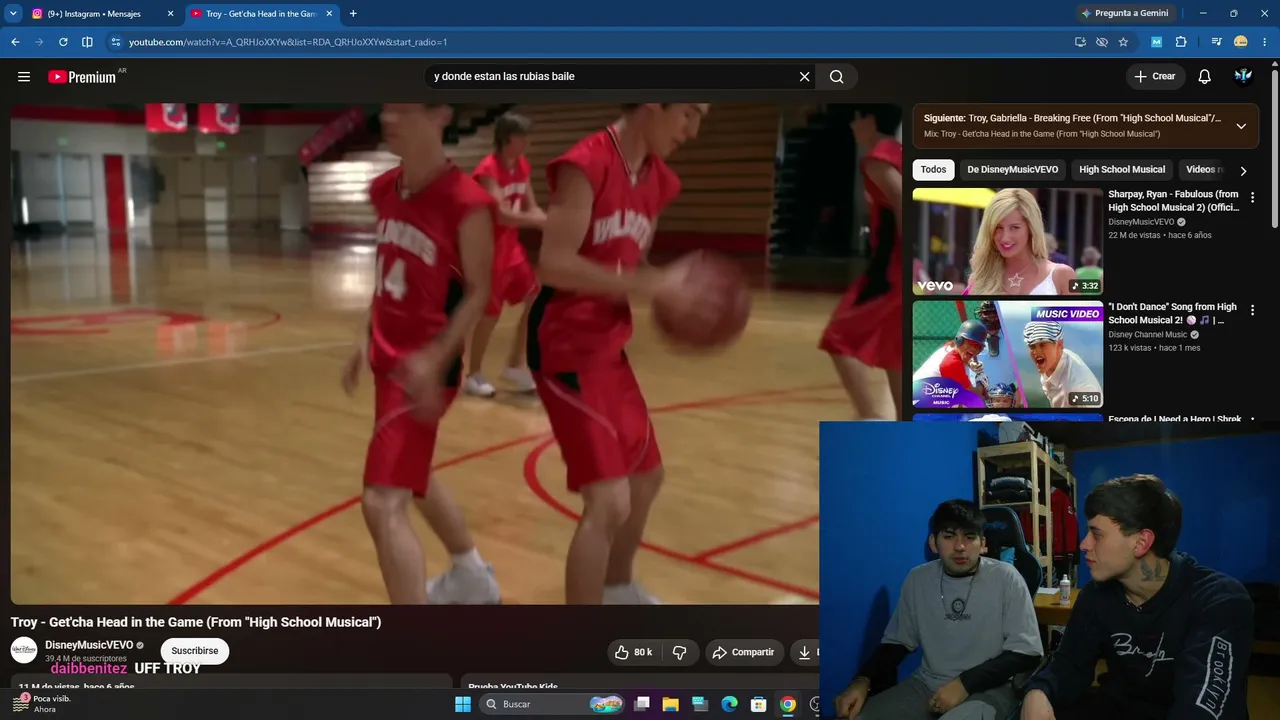Switch to the Instagram Mensajes tab

(102, 14)
